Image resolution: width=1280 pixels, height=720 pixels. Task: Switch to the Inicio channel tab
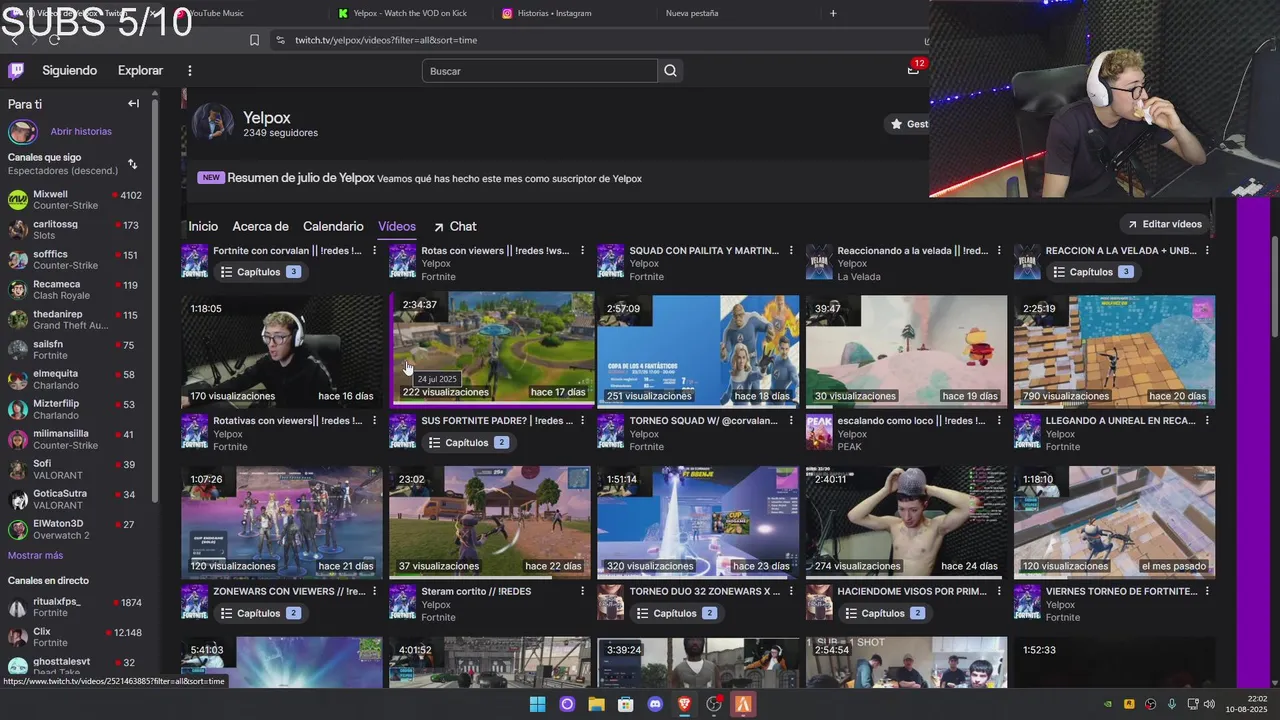coord(203,227)
